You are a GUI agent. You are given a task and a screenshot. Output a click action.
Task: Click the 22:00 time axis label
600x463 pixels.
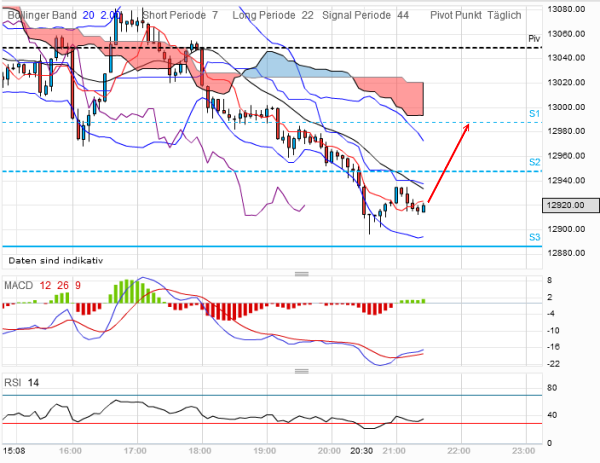[459, 451]
